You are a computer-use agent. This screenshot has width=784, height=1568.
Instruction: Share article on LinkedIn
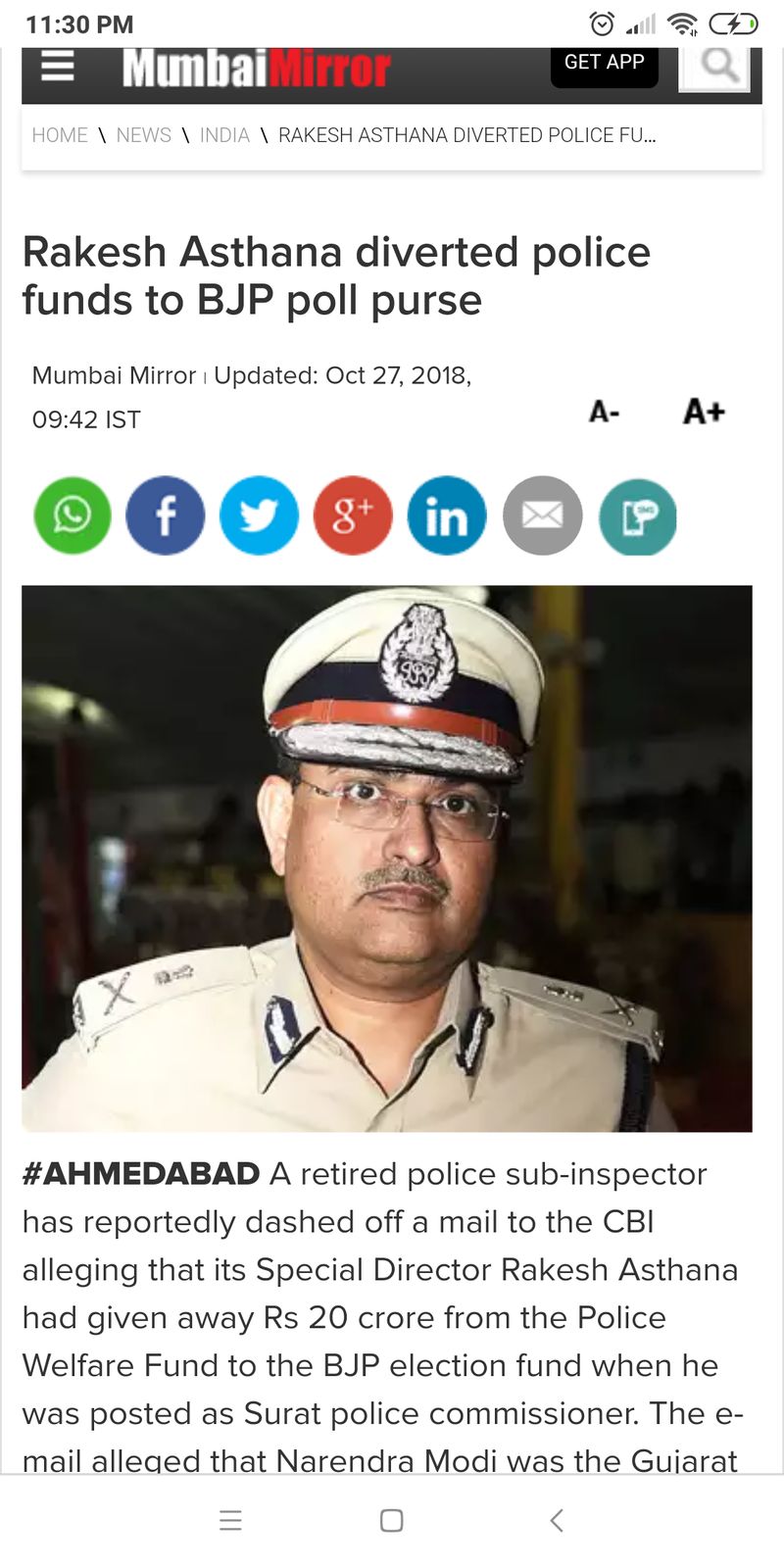pyautogui.click(x=447, y=515)
